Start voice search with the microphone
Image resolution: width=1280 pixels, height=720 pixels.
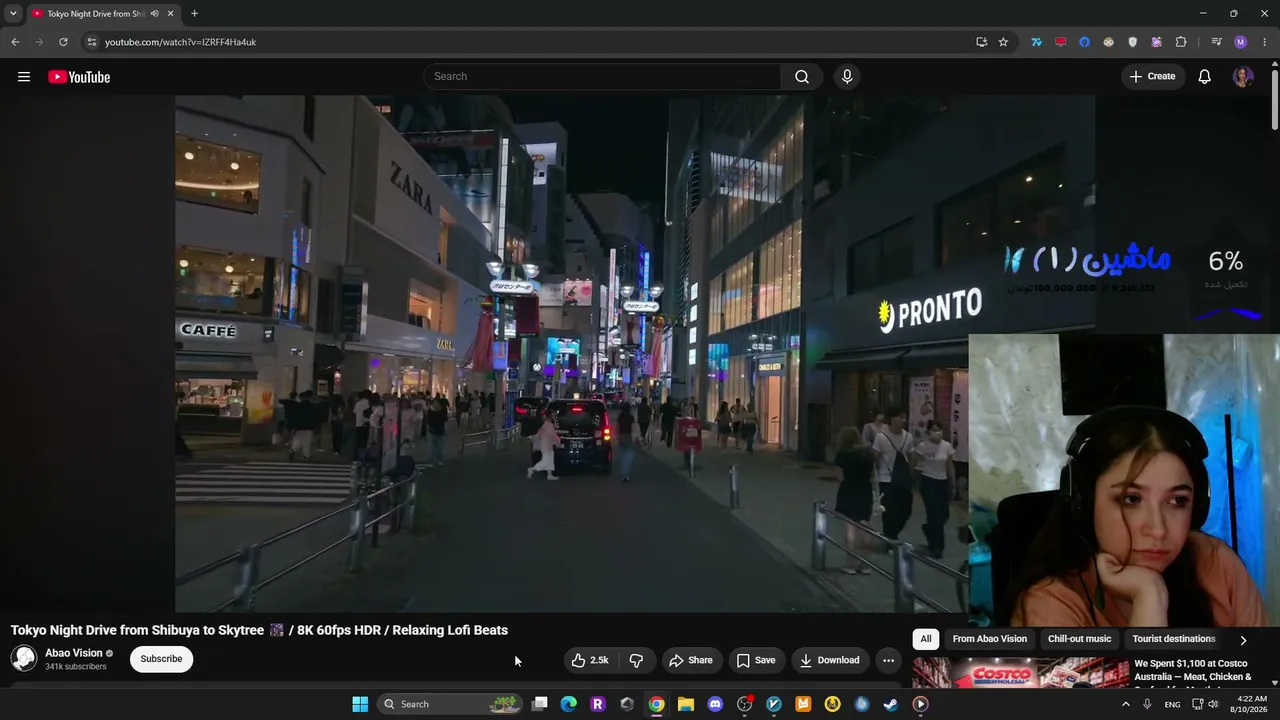pos(847,77)
